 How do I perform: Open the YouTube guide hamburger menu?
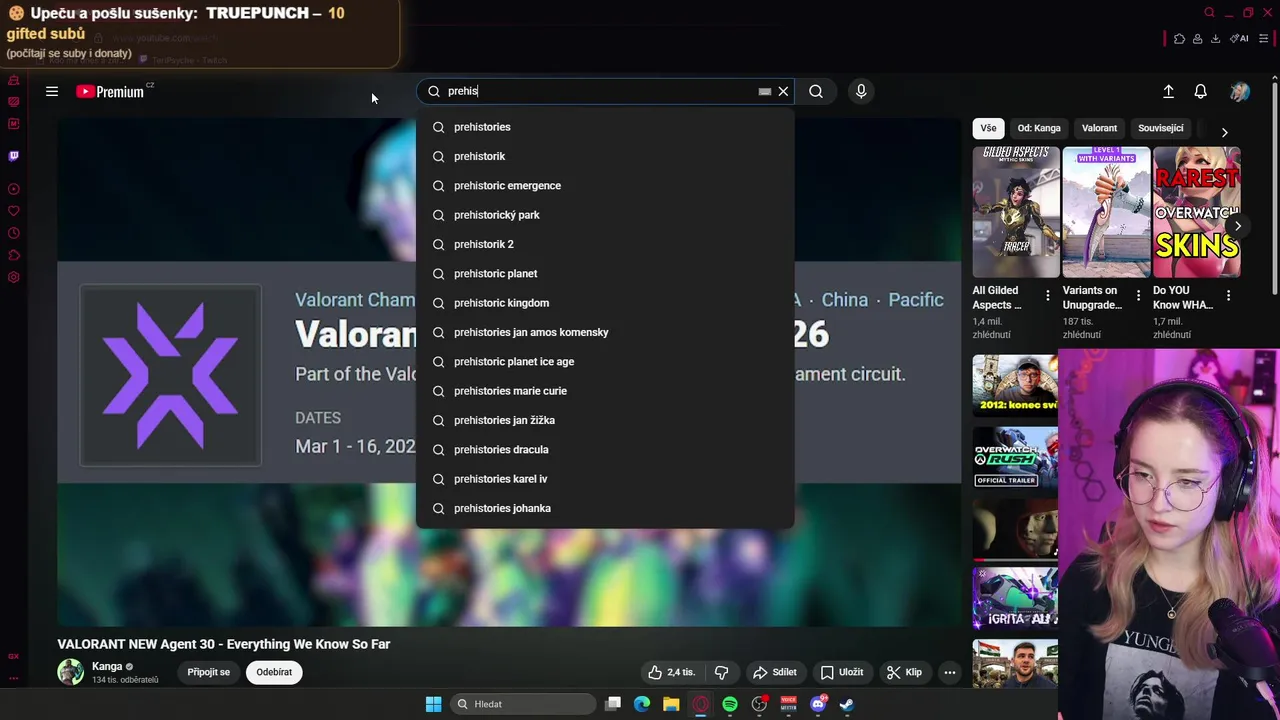click(x=52, y=91)
